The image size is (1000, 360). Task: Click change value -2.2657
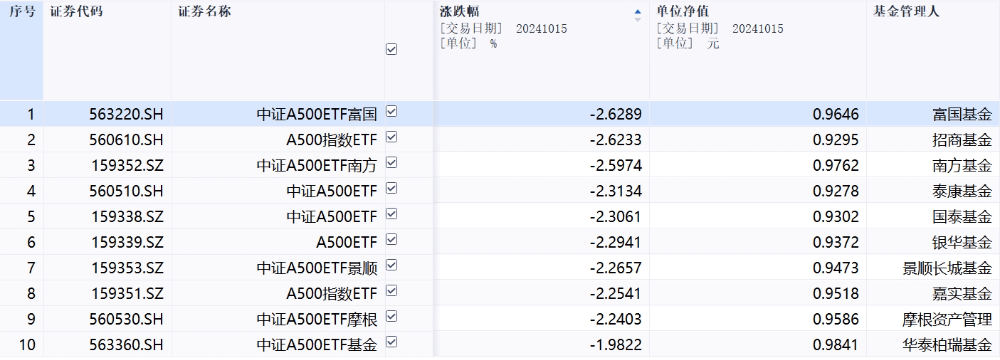[615, 268]
